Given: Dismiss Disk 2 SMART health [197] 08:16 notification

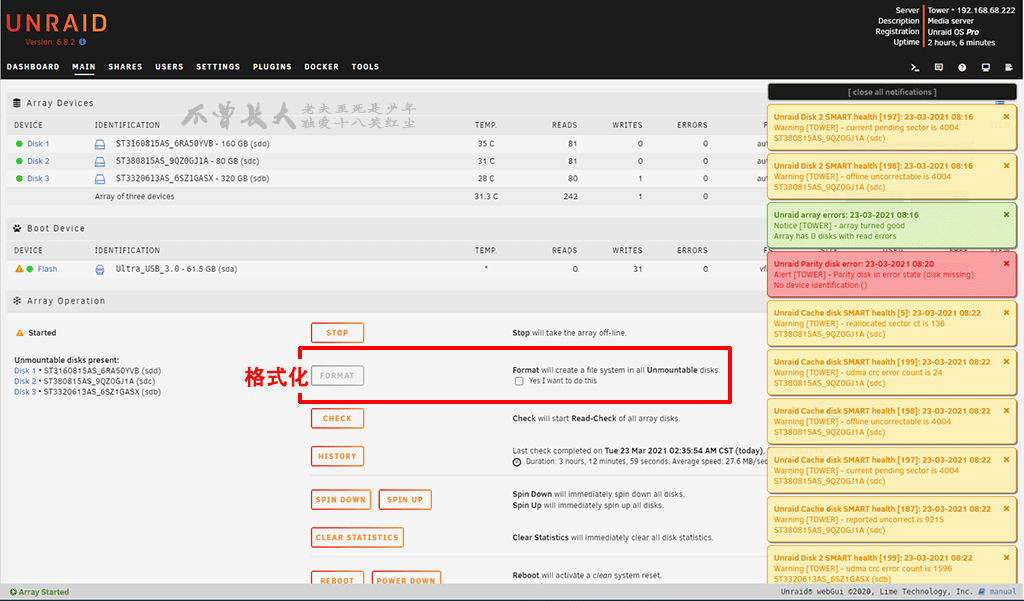Looking at the screenshot, I should (x=1006, y=117).
